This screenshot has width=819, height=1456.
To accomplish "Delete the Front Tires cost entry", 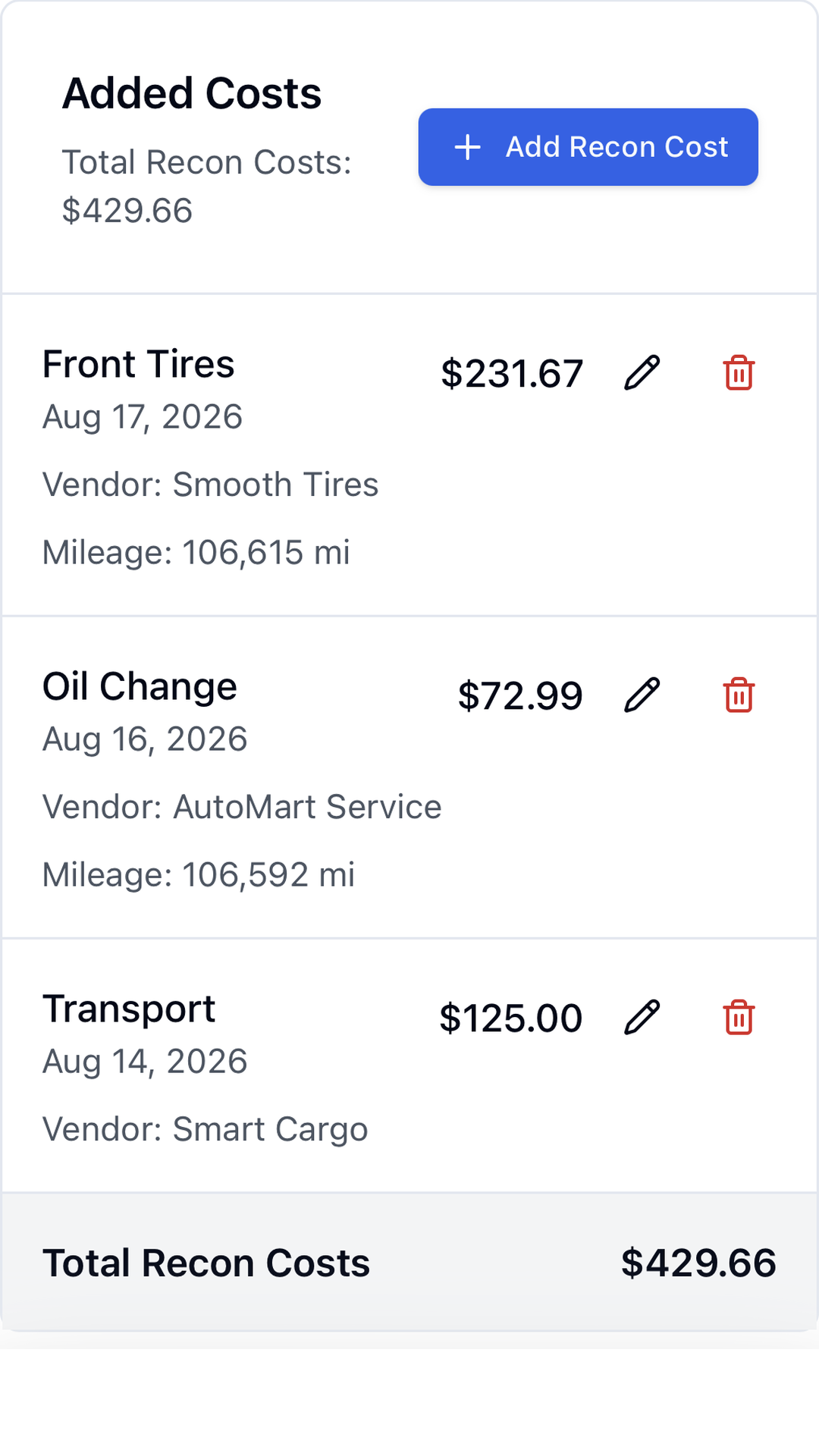I will (739, 373).
